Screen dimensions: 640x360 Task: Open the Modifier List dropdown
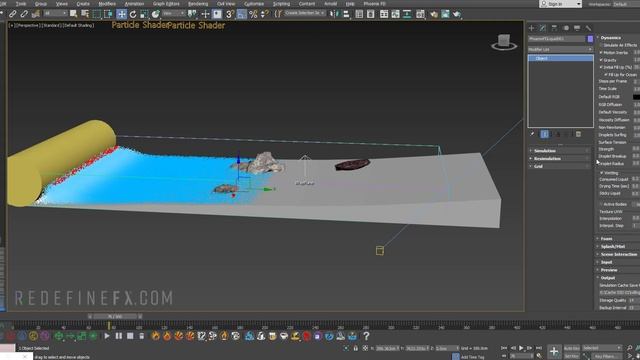click(560, 49)
